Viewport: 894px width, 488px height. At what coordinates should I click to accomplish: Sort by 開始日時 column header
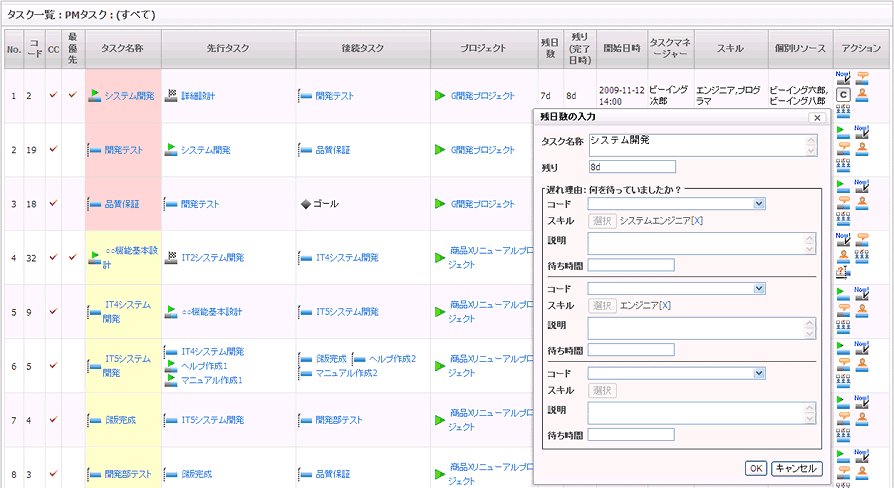[621, 48]
